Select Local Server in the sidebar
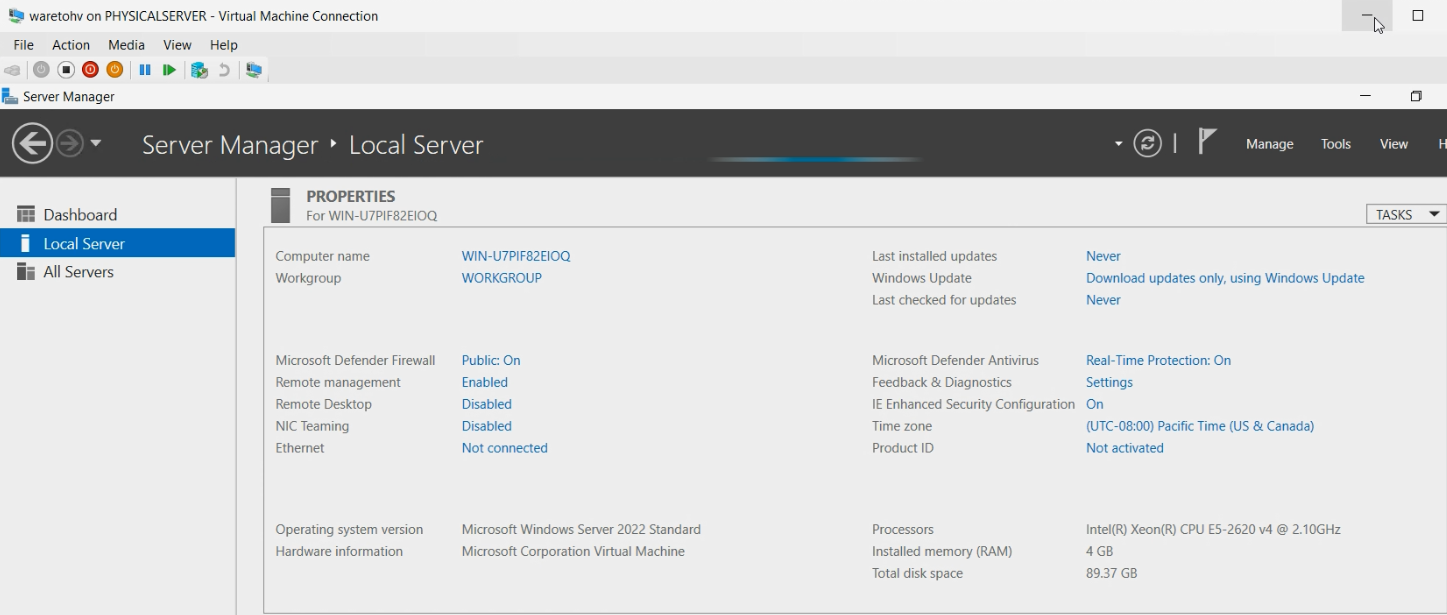Image resolution: width=1447 pixels, height=615 pixels. click(x=118, y=243)
